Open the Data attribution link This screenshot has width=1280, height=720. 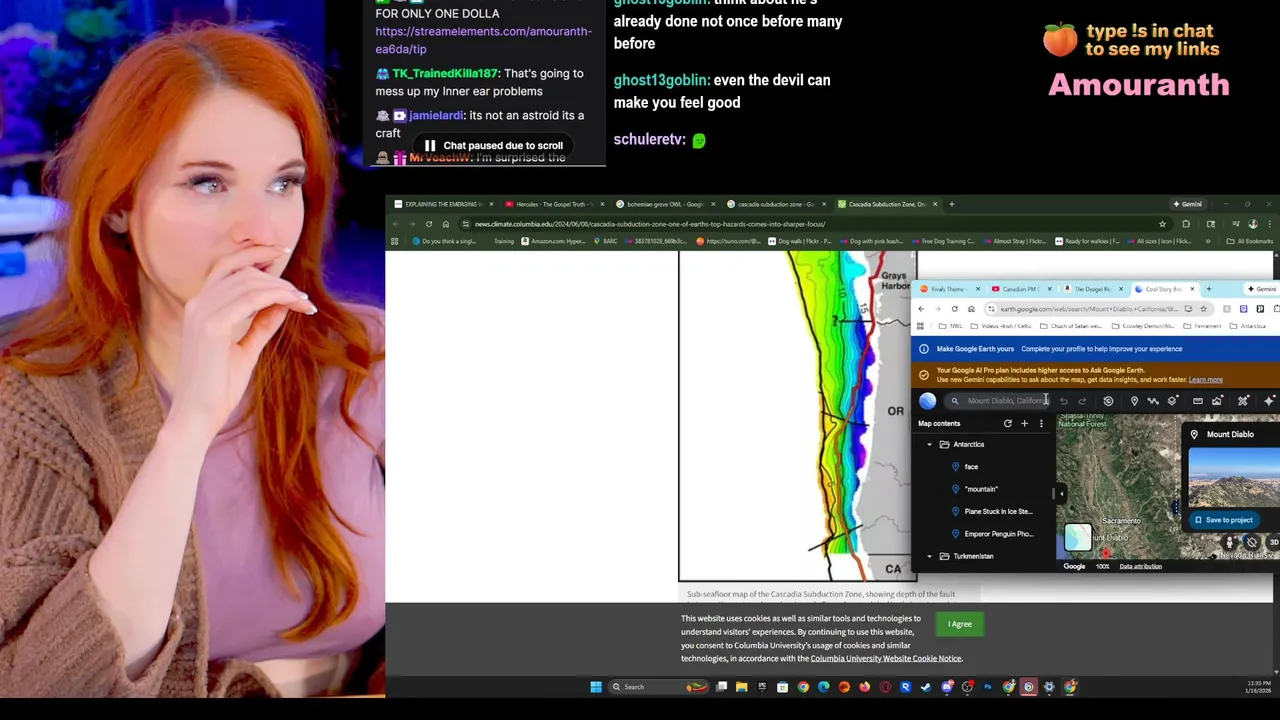tap(1140, 567)
